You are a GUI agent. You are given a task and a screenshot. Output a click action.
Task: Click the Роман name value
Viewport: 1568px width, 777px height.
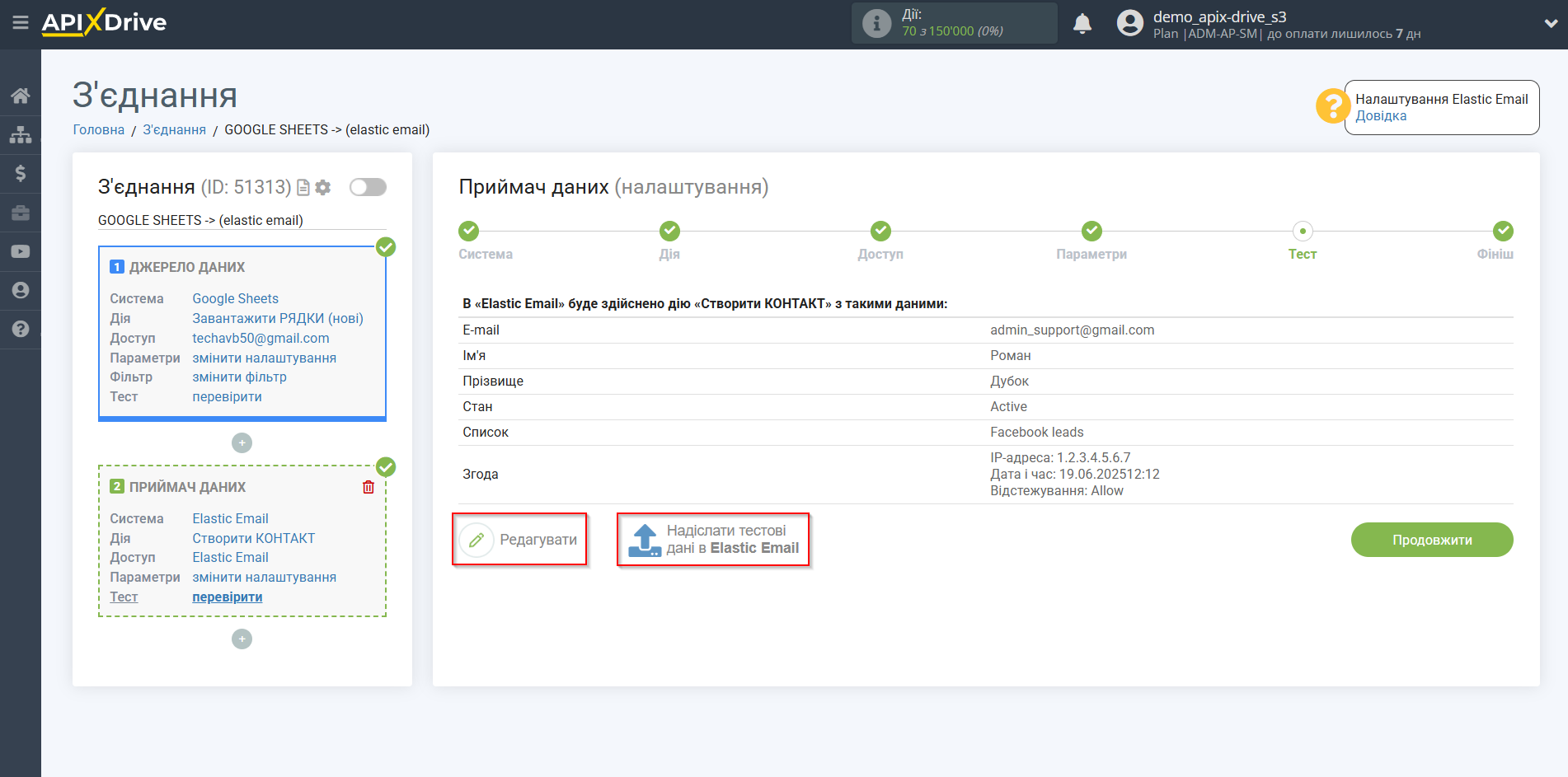click(x=1011, y=356)
